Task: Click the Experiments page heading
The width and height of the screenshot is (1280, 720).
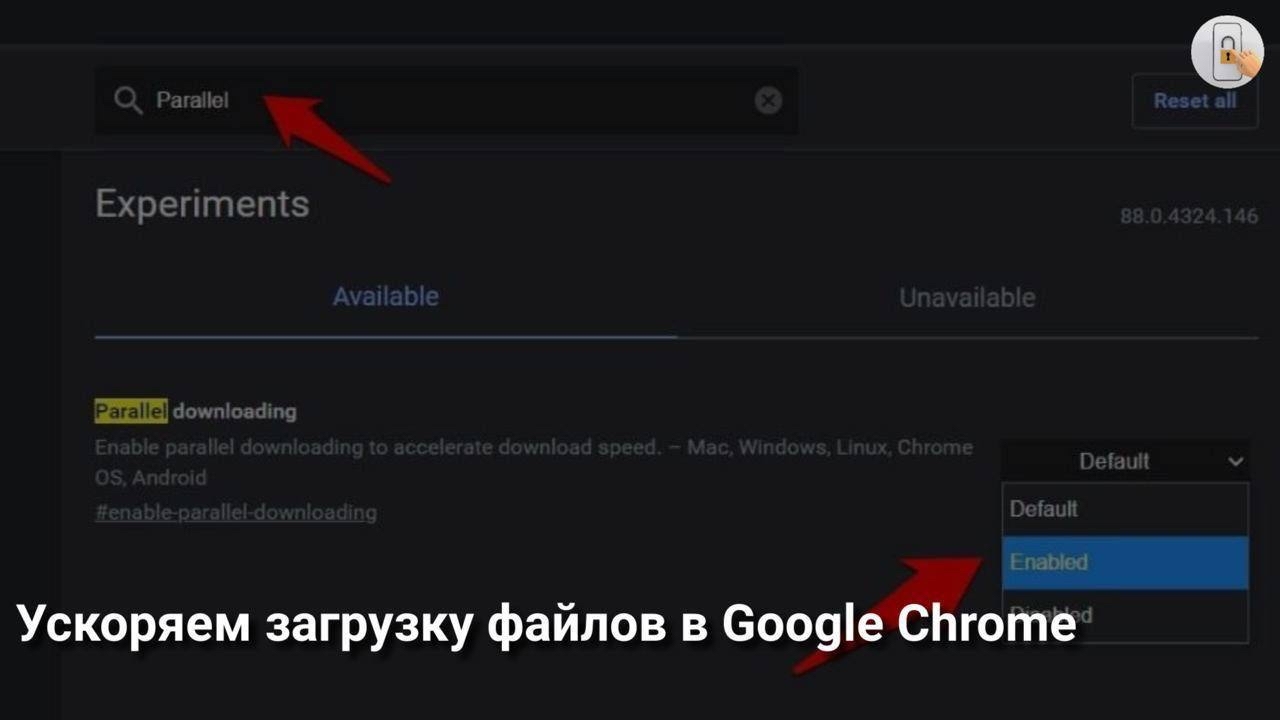Action: (202, 204)
